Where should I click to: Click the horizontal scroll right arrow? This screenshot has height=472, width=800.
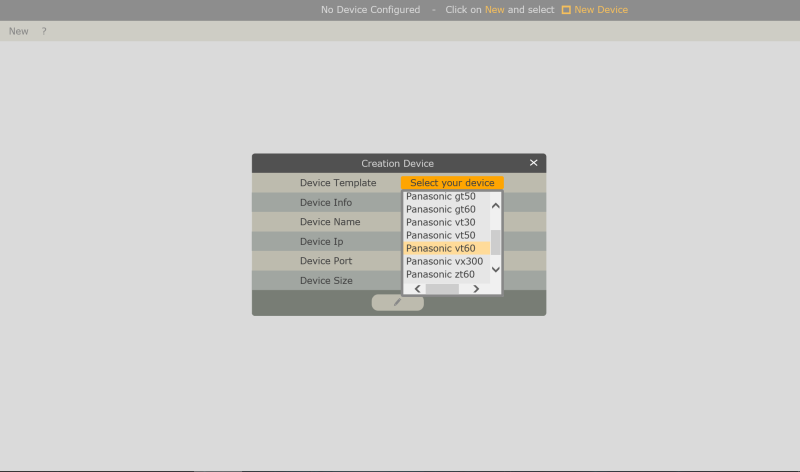pos(476,289)
